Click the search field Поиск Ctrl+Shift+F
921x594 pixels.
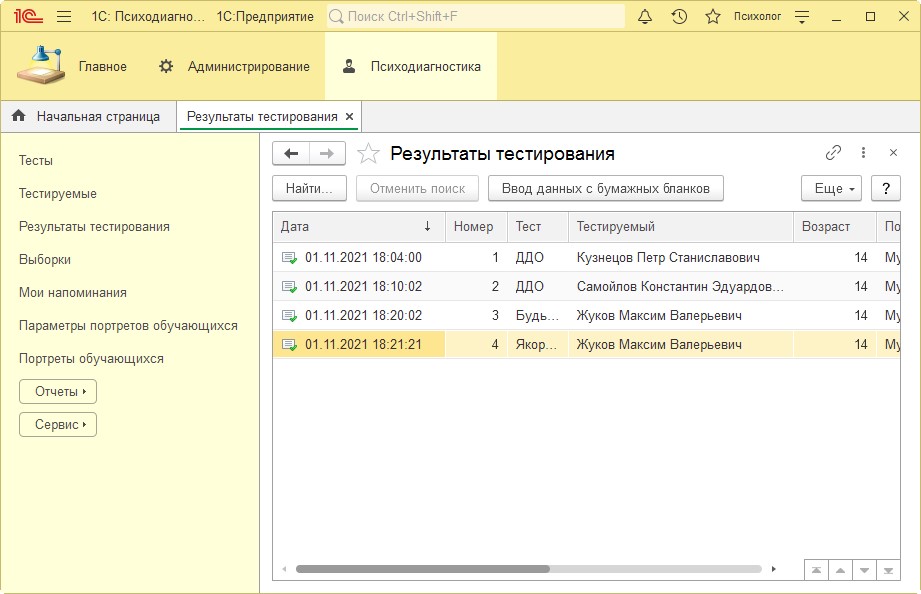(476, 17)
